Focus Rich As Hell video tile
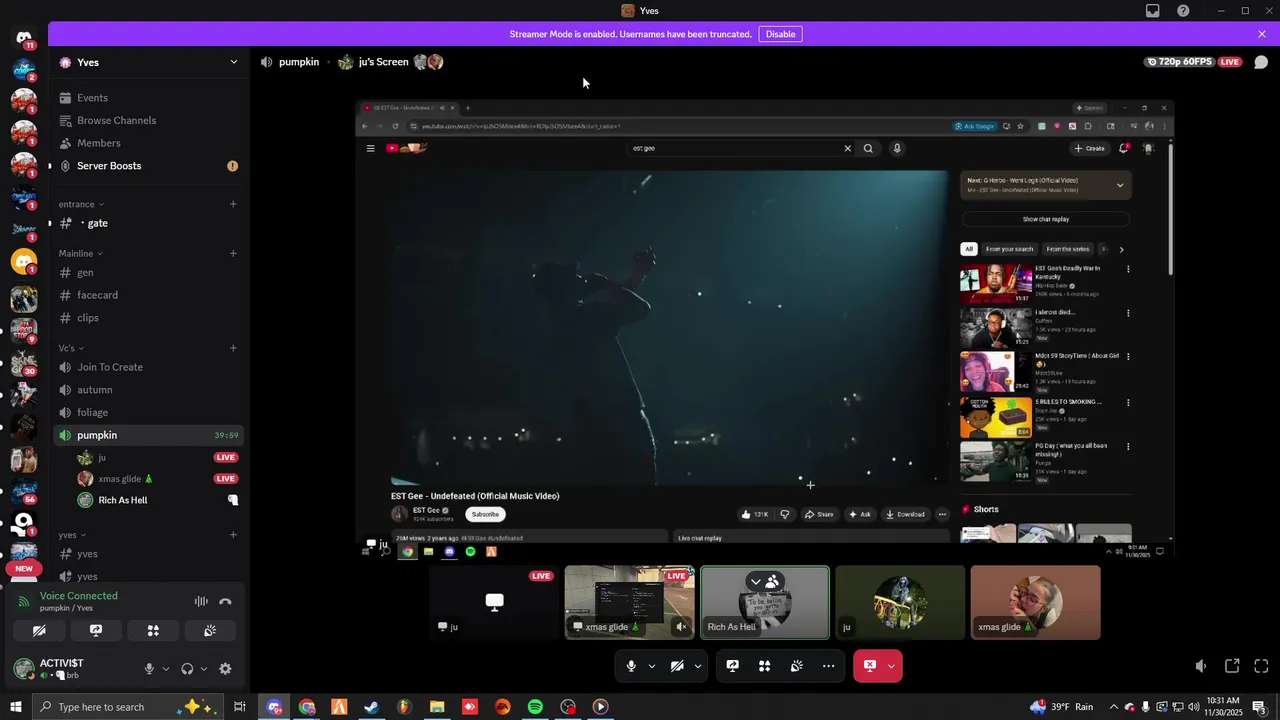This screenshot has width=1280, height=720. coord(765,602)
